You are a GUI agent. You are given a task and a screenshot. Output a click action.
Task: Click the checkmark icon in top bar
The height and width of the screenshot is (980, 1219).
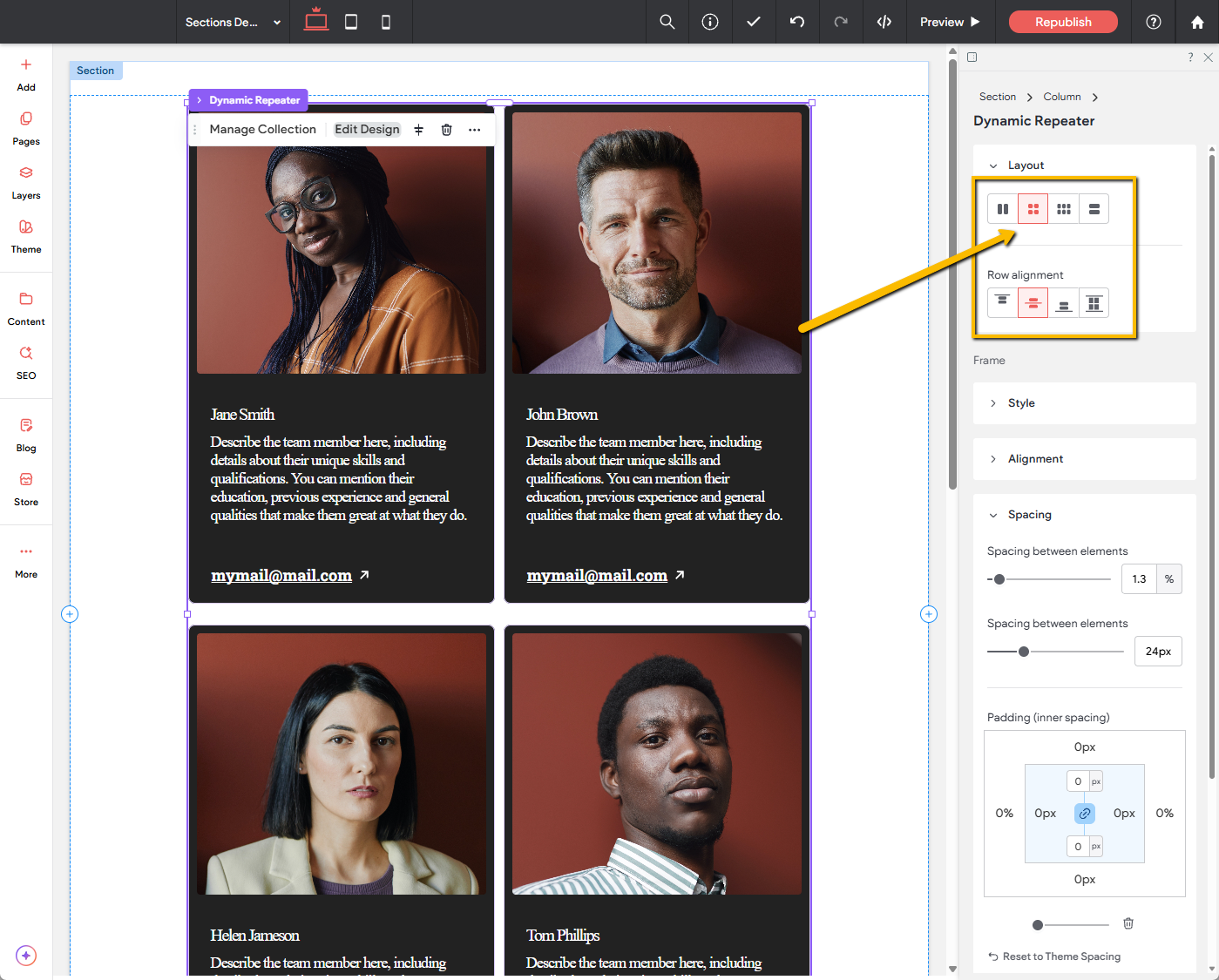click(x=754, y=22)
